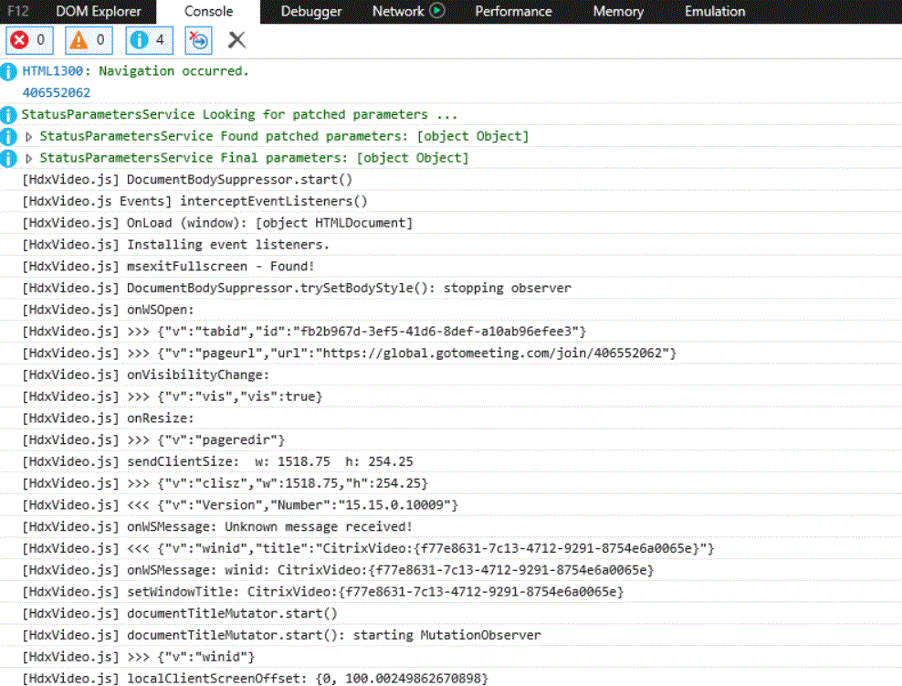The height and width of the screenshot is (686, 902).
Task: Click info icon beside Final parameters message
Action: point(9,158)
